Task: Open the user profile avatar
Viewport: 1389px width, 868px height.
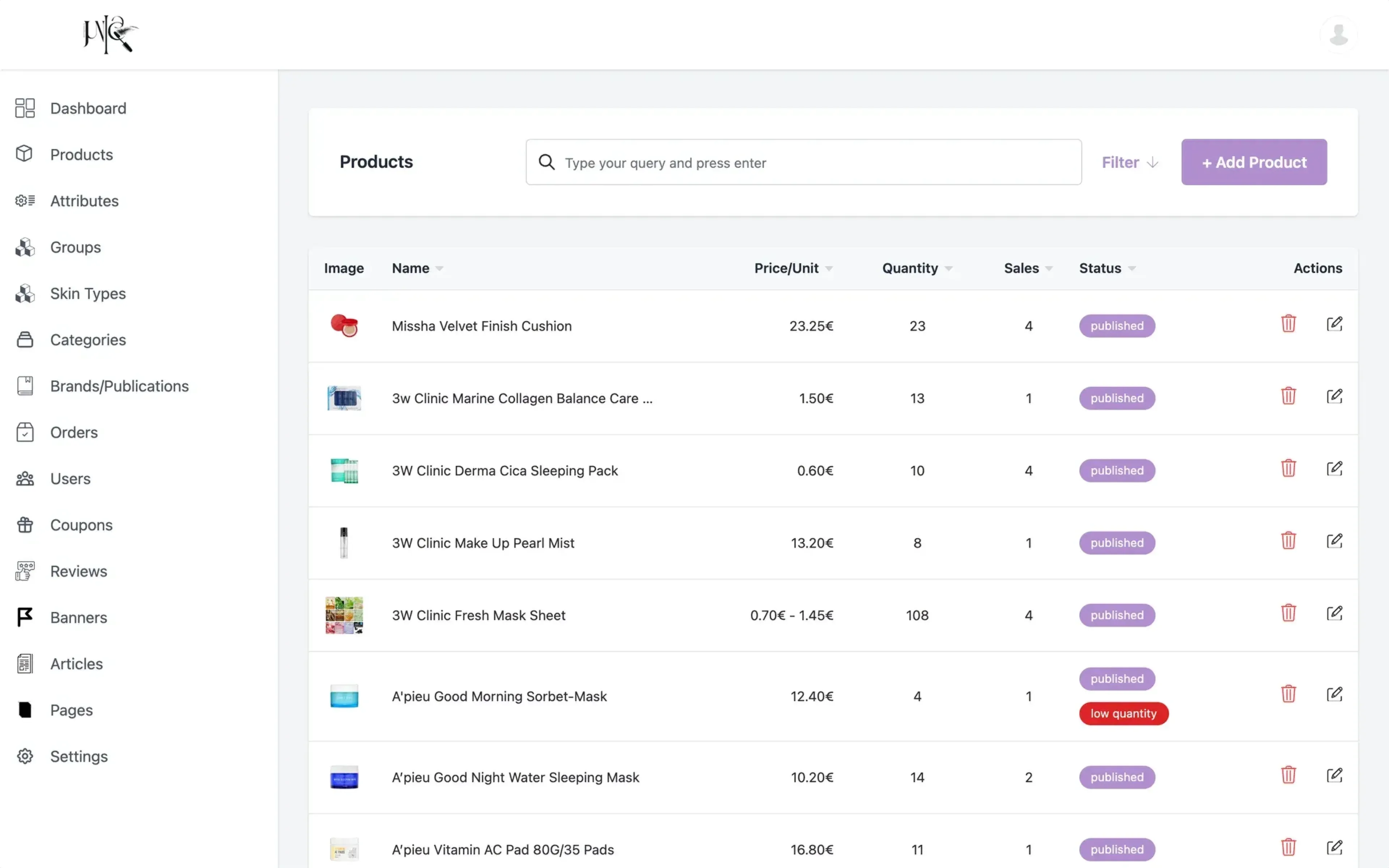Action: (x=1338, y=34)
